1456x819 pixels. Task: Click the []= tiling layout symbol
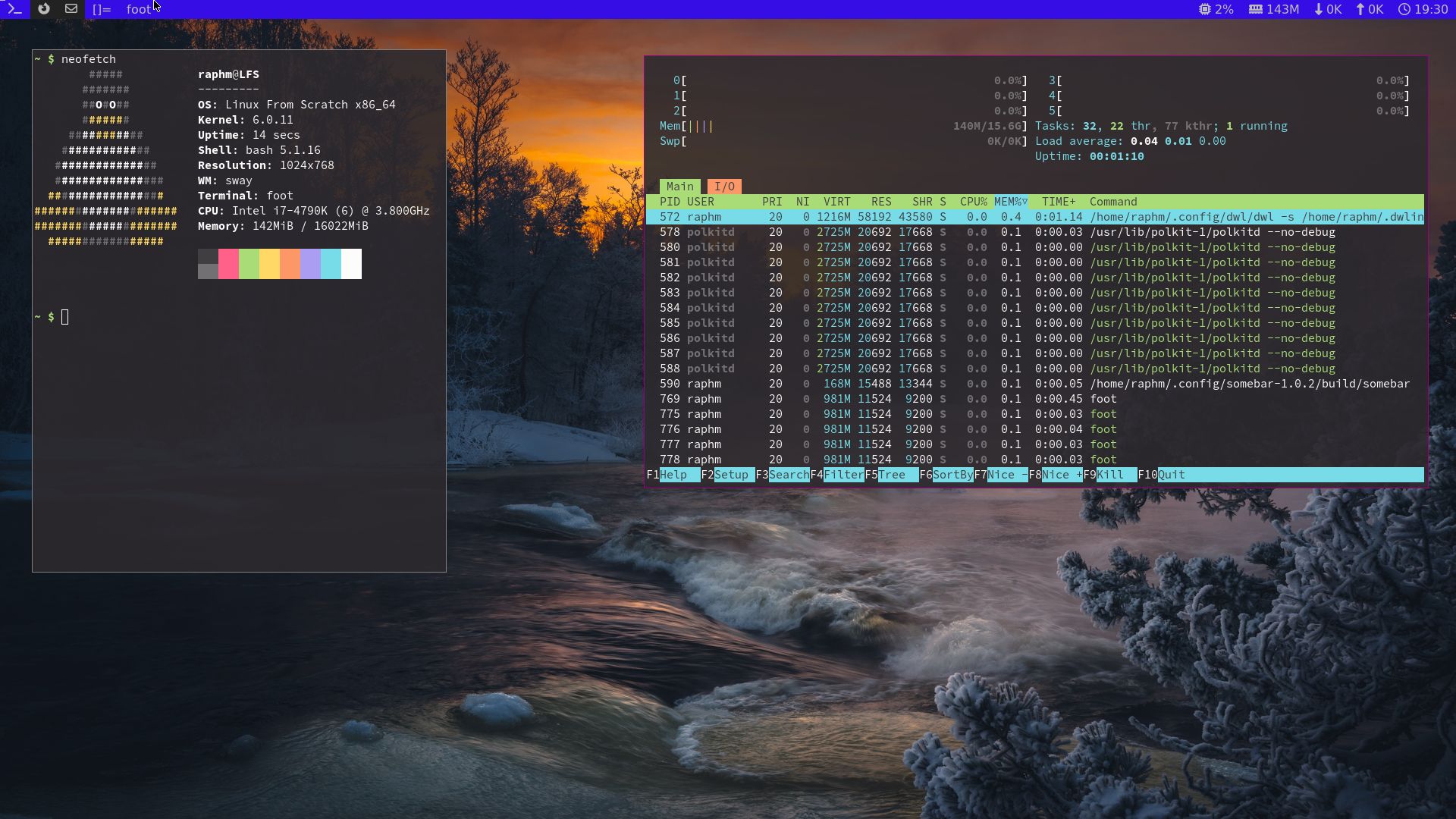102,9
